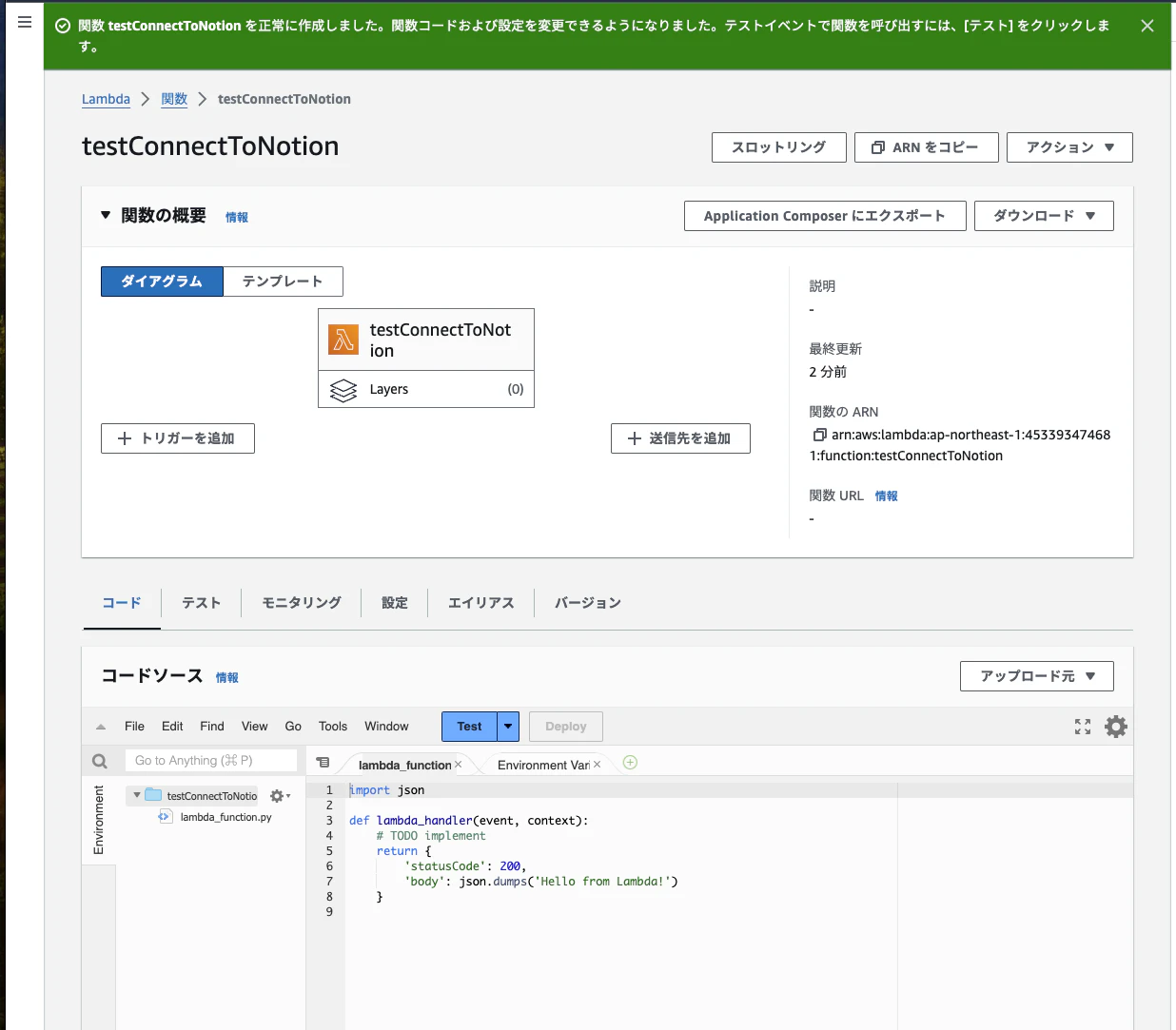Viewport: 1176px width, 1030px height.
Task: Focus the Go to Anything search field
Action: point(211,761)
